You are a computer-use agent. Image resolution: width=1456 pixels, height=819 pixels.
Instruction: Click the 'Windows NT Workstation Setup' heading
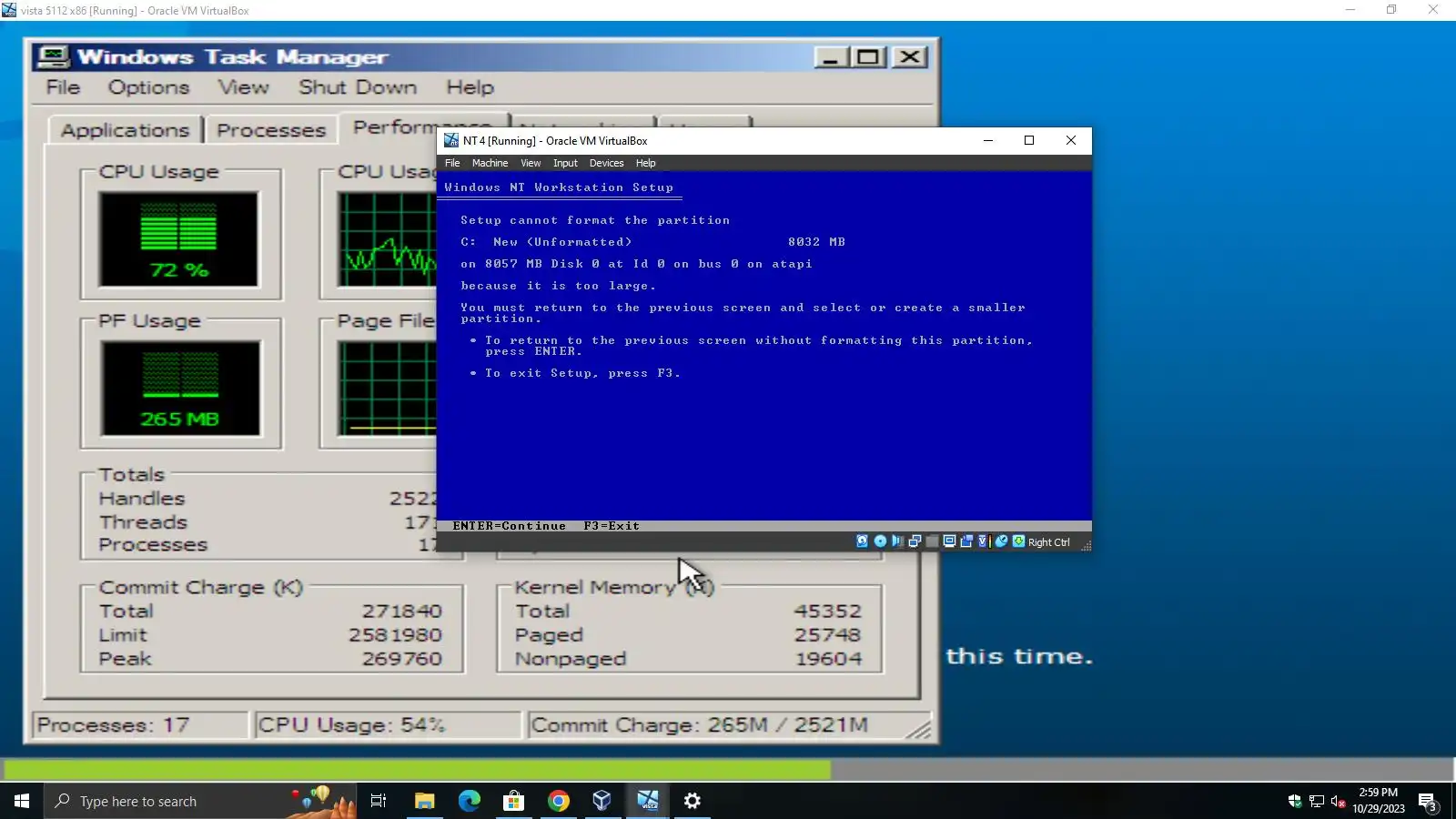(x=559, y=187)
